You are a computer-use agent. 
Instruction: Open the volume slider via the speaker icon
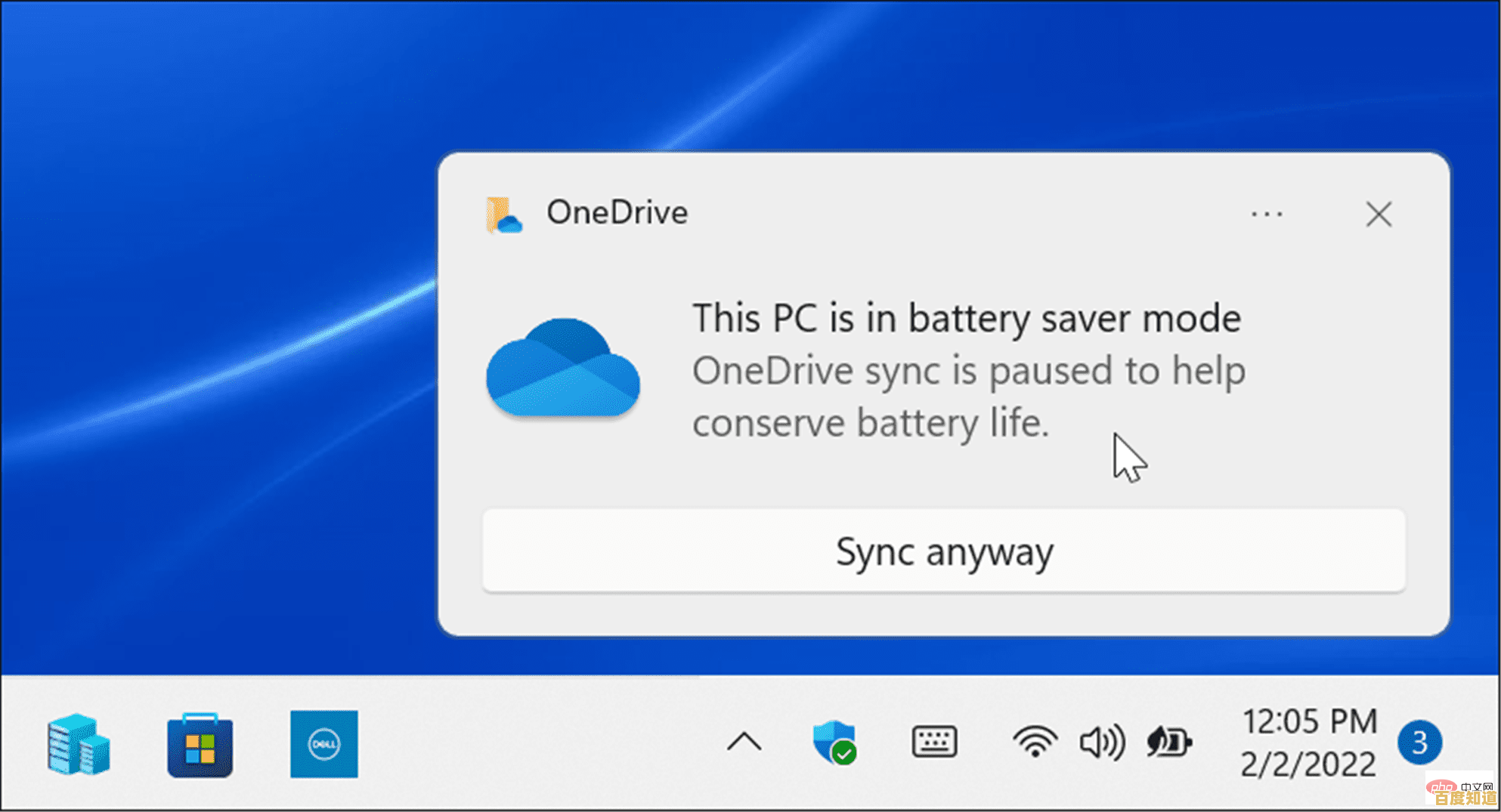(1101, 743)
